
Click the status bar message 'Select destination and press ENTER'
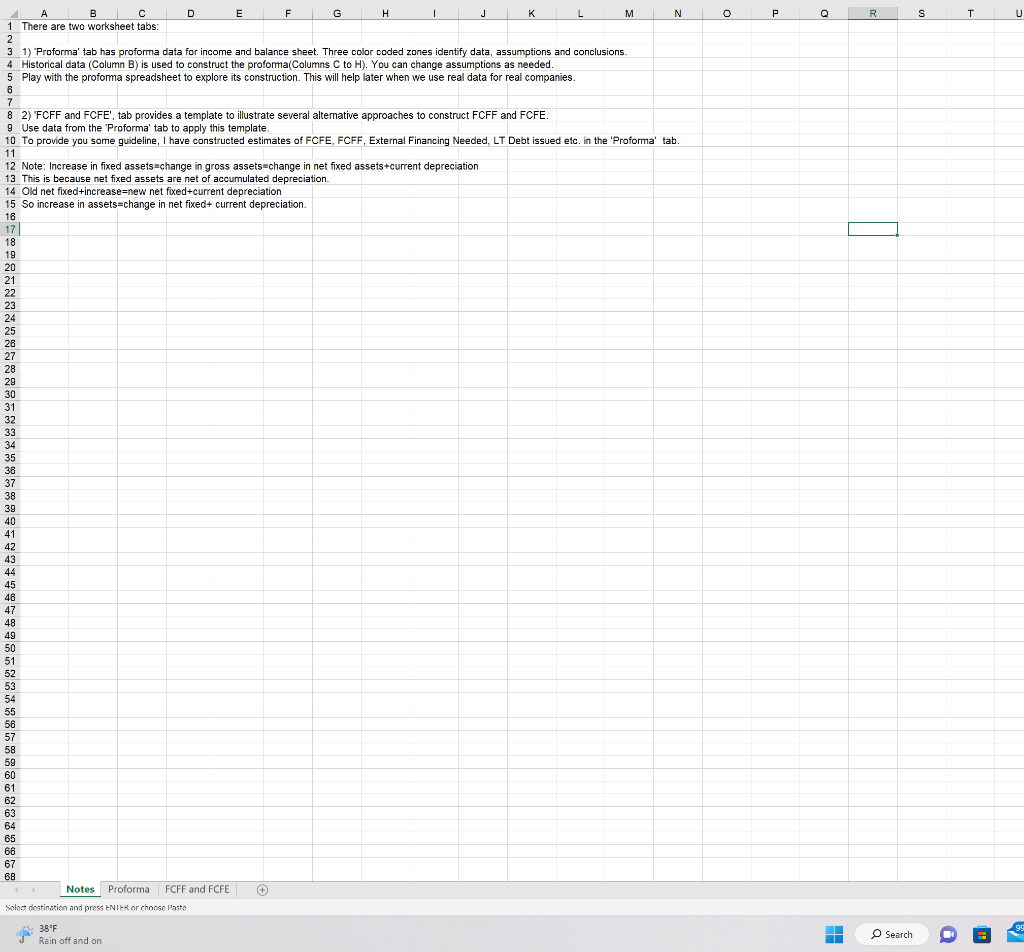pyautogui.click(x=96, y=908)
